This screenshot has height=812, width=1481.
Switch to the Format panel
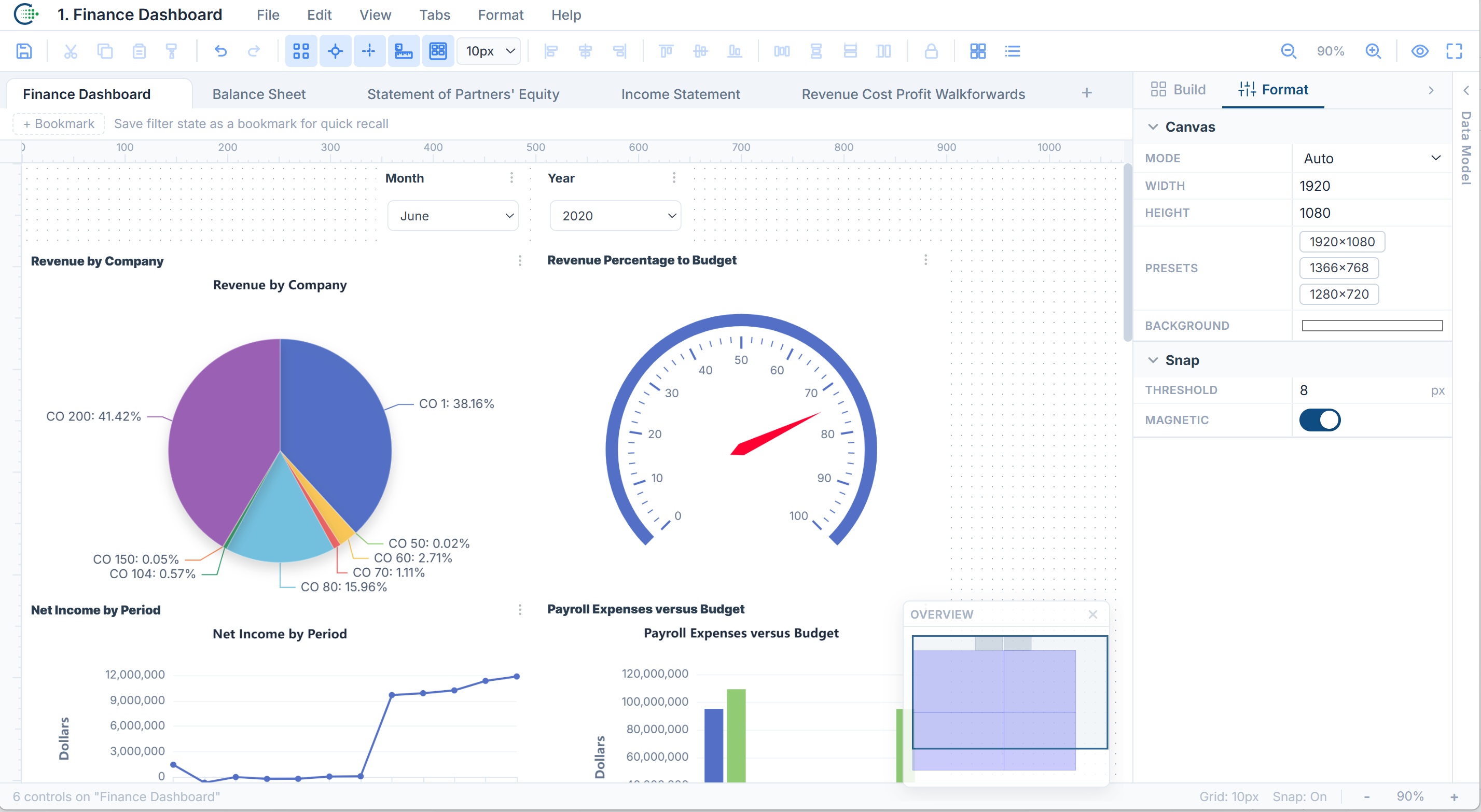[1274, 89]
